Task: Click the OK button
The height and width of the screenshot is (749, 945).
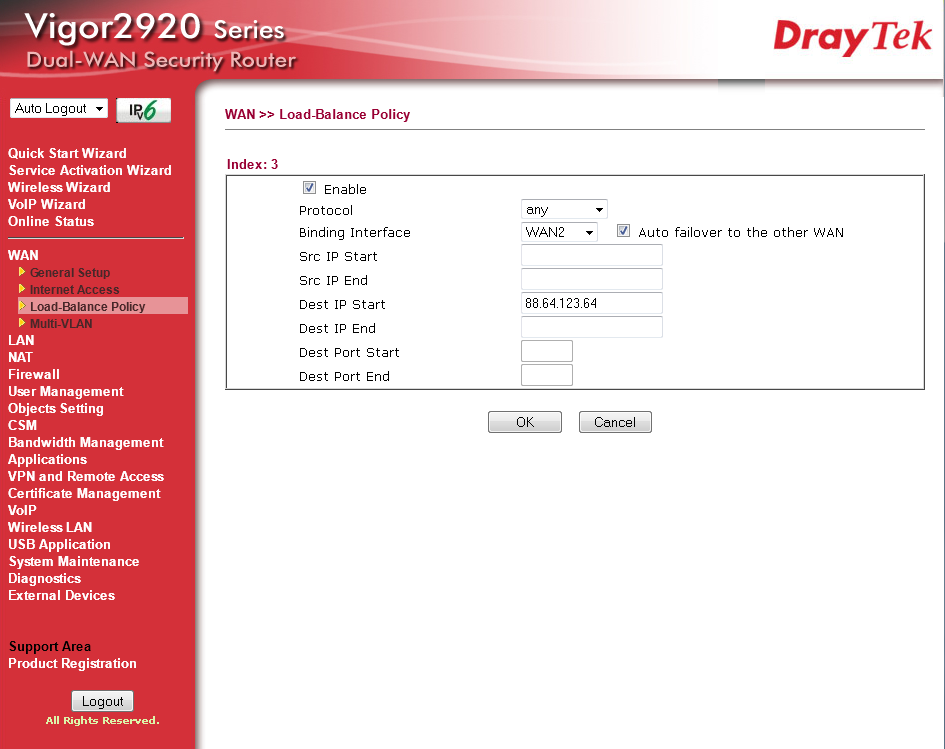Action: click(524, 421)
